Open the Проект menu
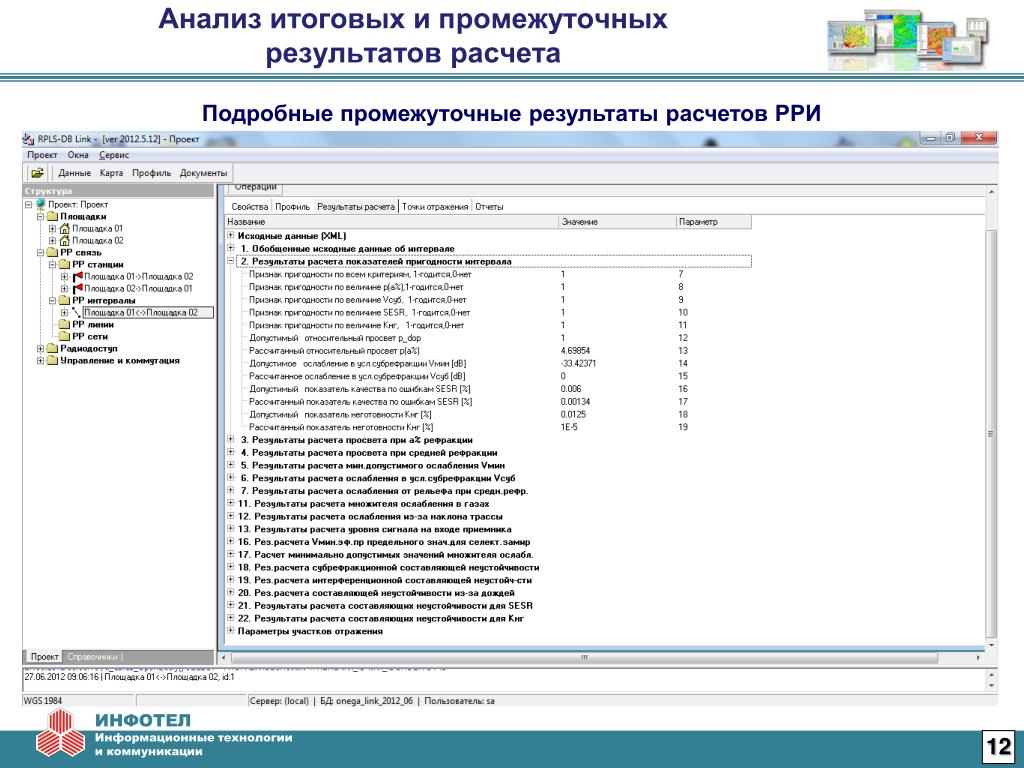The image size is (1024, 768). click(x=42, y=155)
